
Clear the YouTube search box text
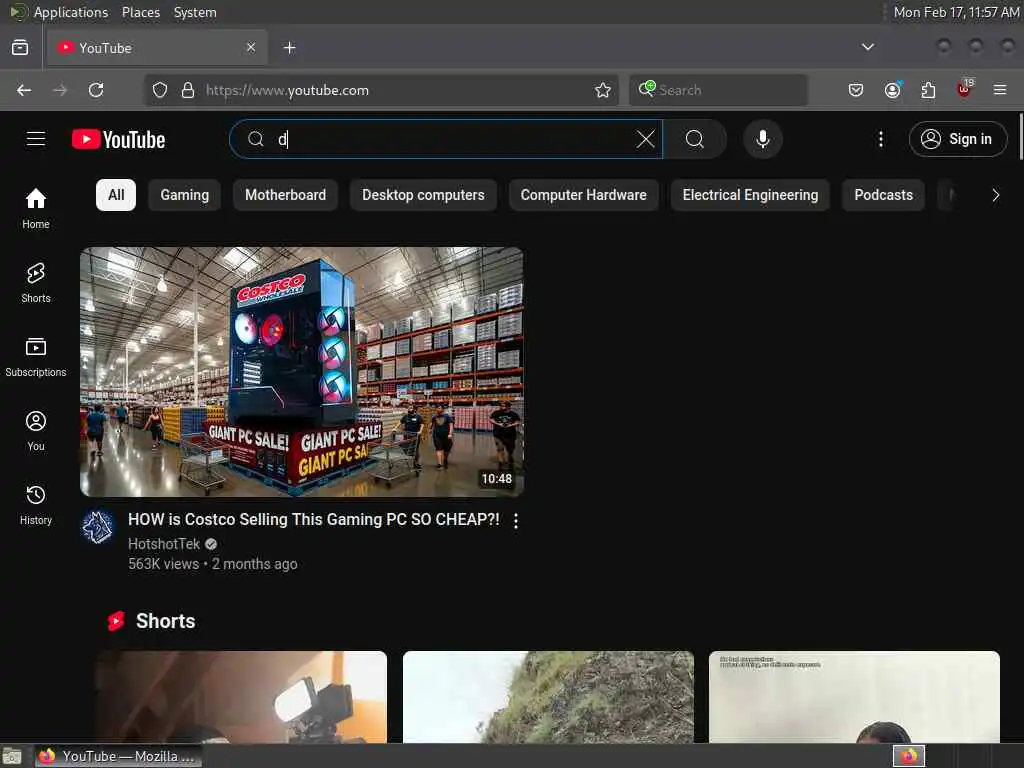(645, 139)
